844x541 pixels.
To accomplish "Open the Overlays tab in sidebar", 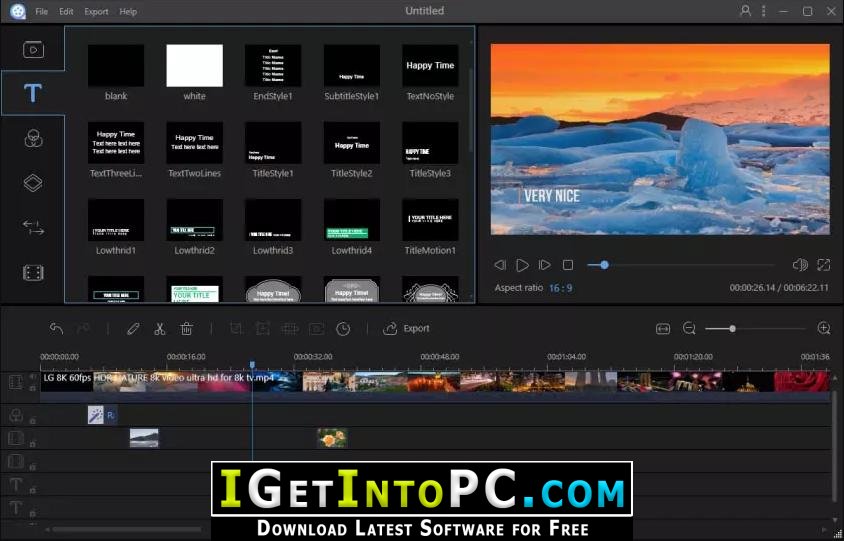I will coord(33,183).
